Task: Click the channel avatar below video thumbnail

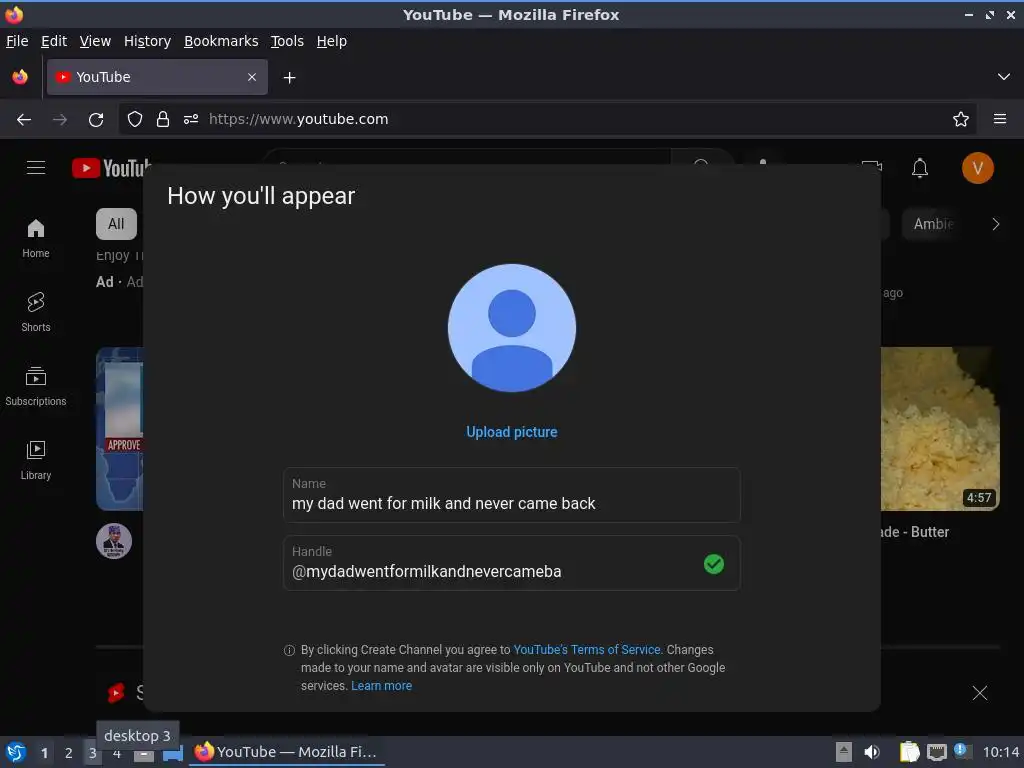Action: [114, 541]
